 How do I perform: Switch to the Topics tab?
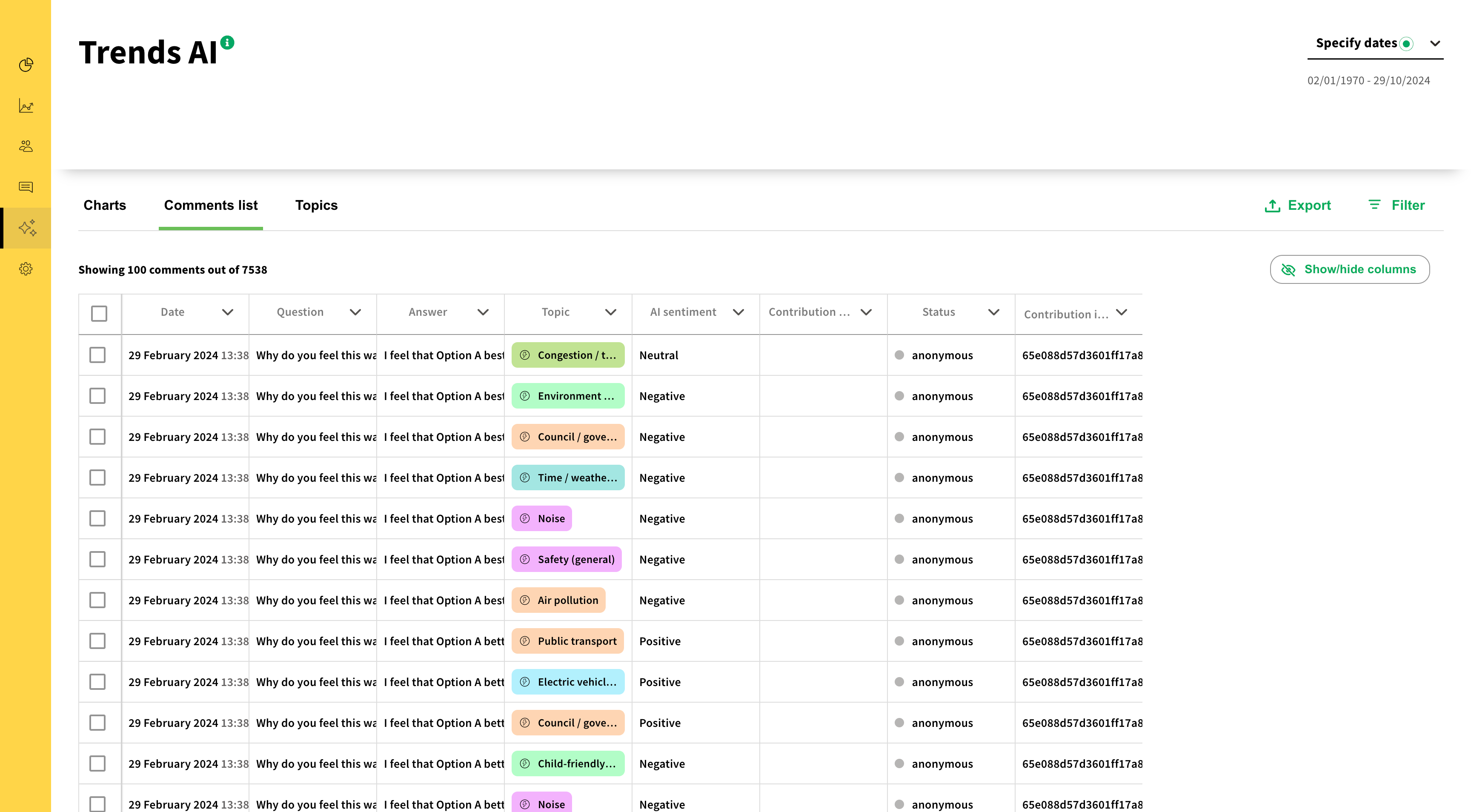316,205
